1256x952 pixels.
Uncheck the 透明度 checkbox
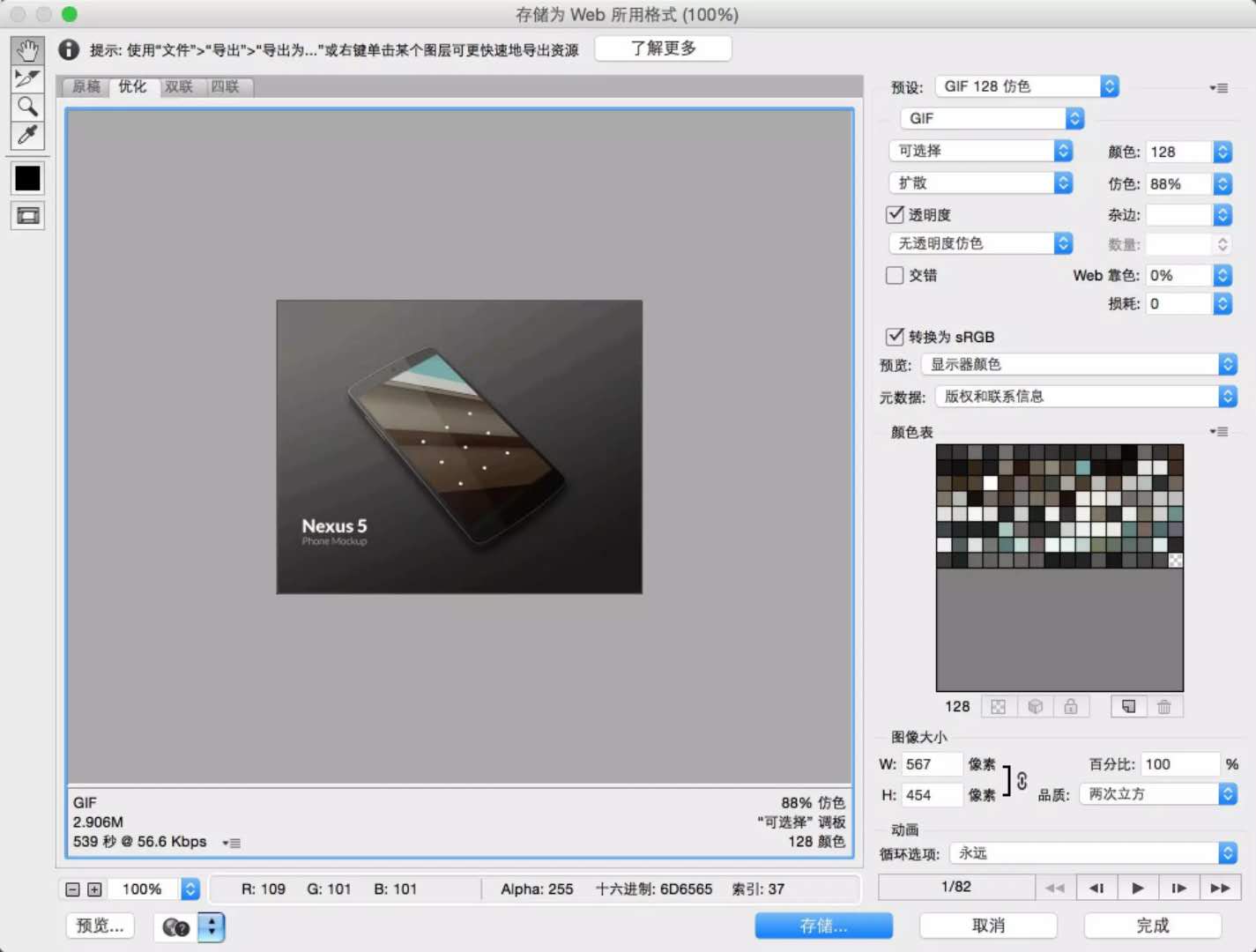click(x=895, y=214)
